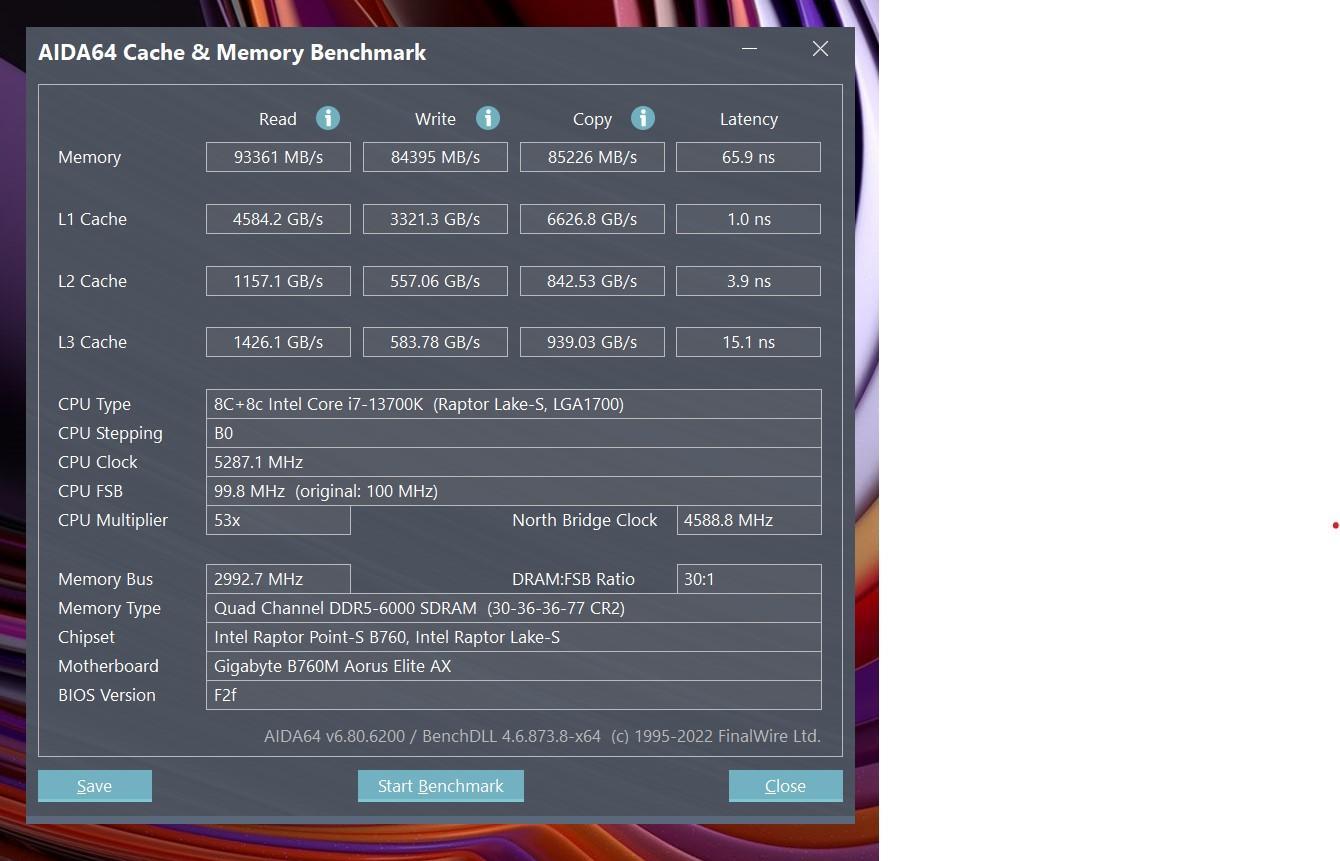Click the Save button
The height and width of the screenshot is (861, 1340).
pos(95,786)
